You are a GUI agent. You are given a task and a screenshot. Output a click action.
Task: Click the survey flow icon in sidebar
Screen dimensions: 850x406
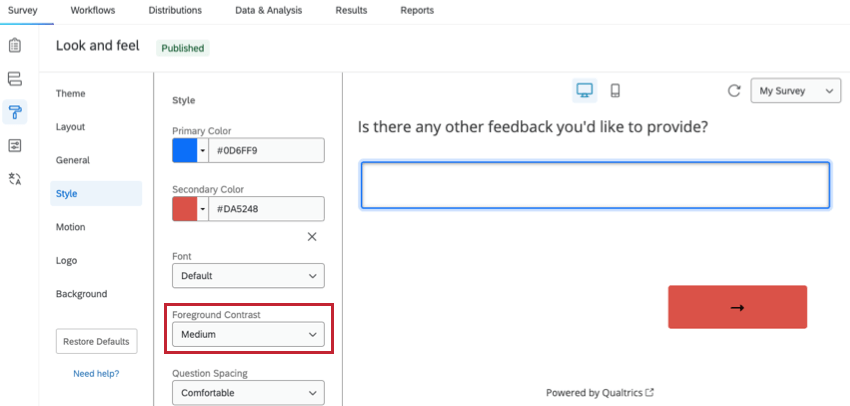pos(15,79)
